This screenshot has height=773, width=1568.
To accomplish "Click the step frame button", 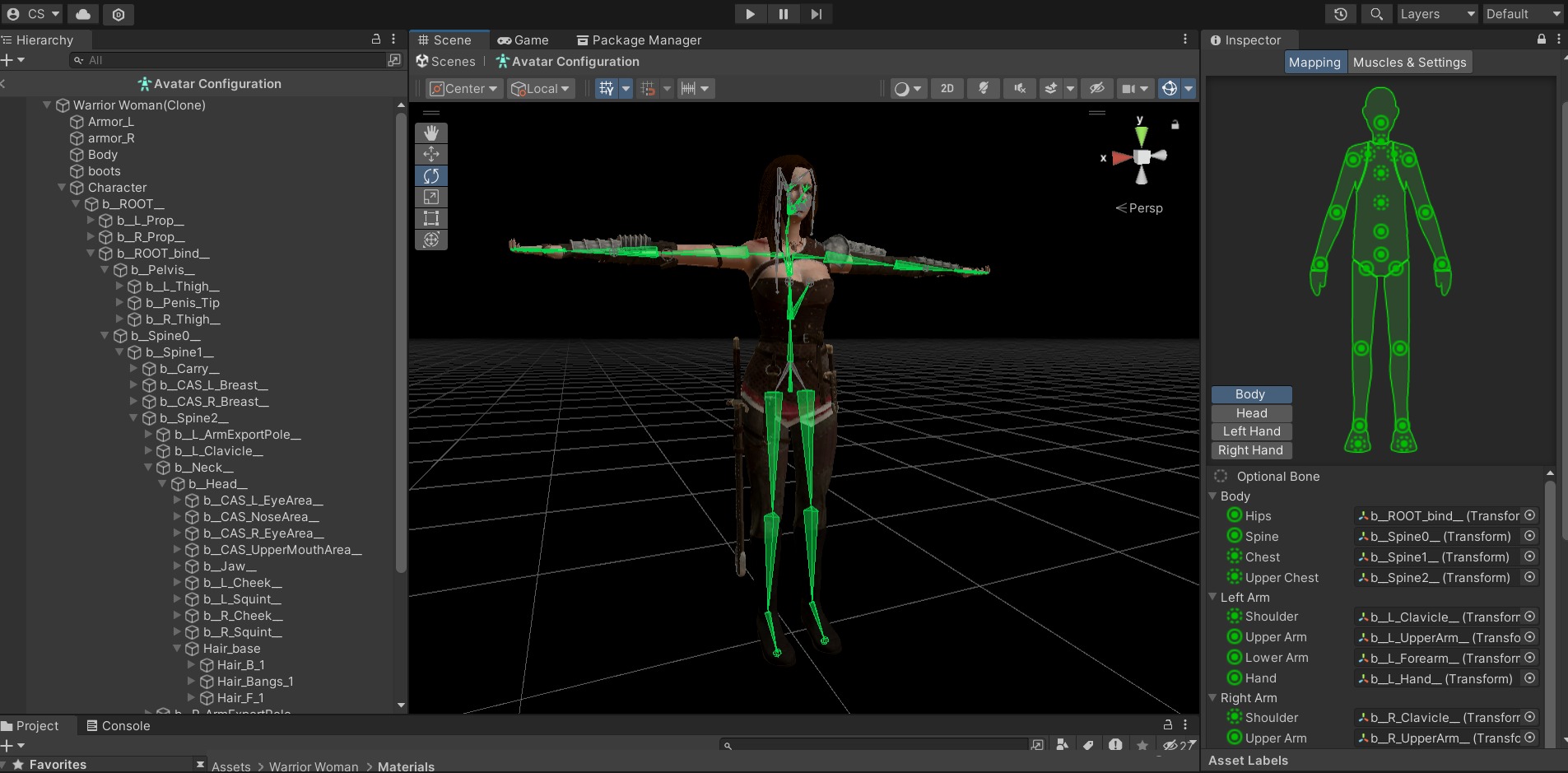I will point(816,14).
